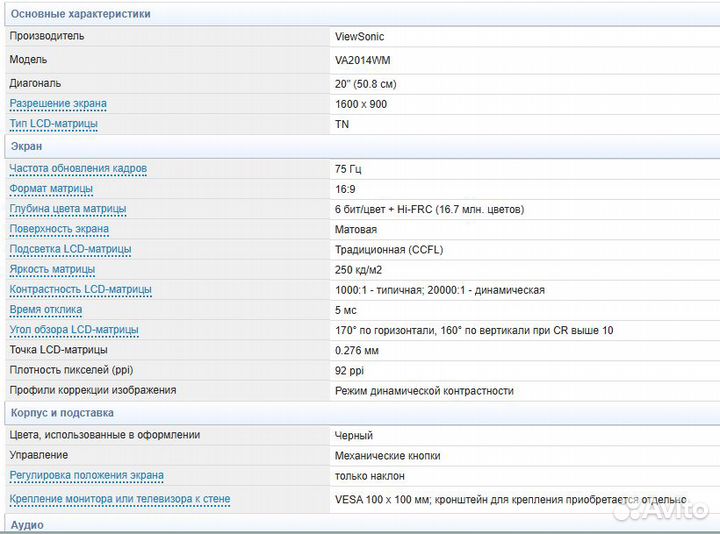
Task: Click the 'Глубина цвета матрицы' link
Action: coord(68,209)
